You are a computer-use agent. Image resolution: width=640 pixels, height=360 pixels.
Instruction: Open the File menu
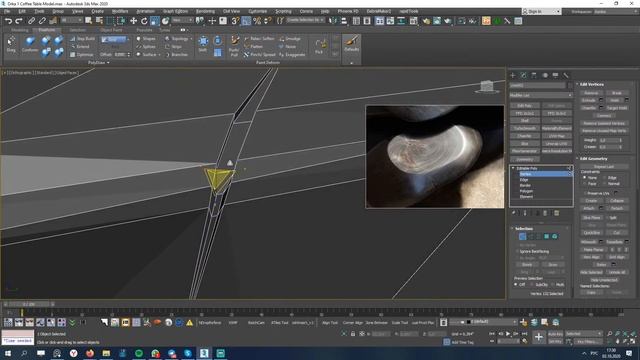(7, 11)
